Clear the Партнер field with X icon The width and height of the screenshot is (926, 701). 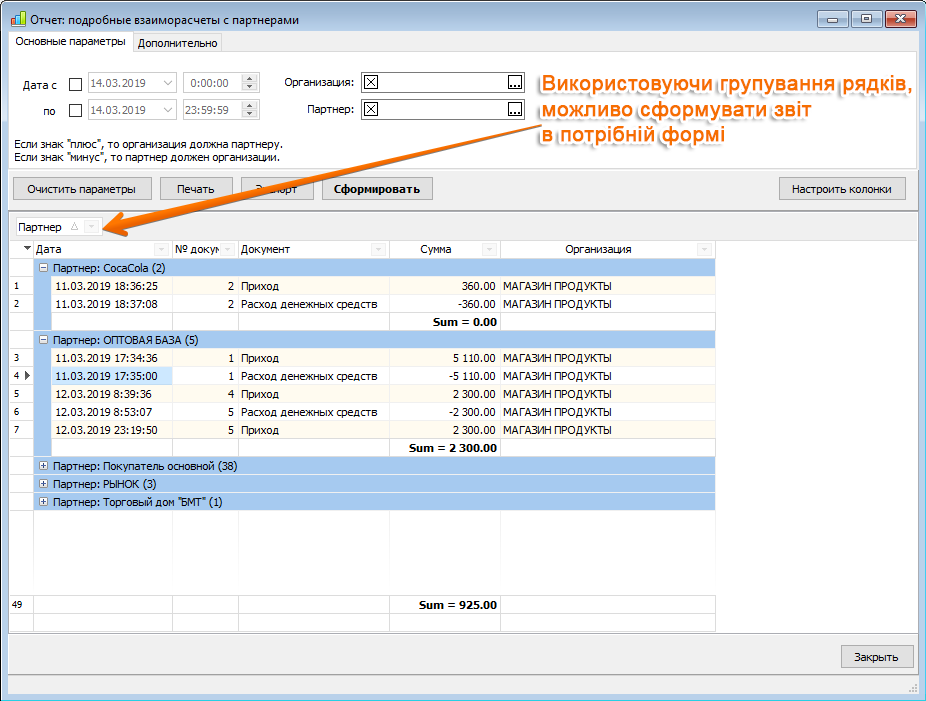point(371,109)
